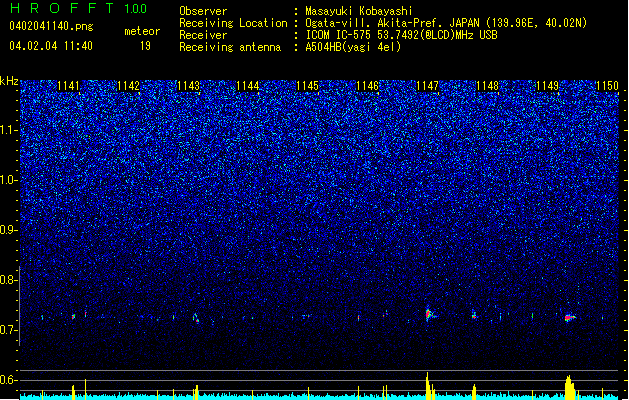
Task: Click the 0.8 frequency axis label
Action: pyautogui.click(x=9, y=280)
